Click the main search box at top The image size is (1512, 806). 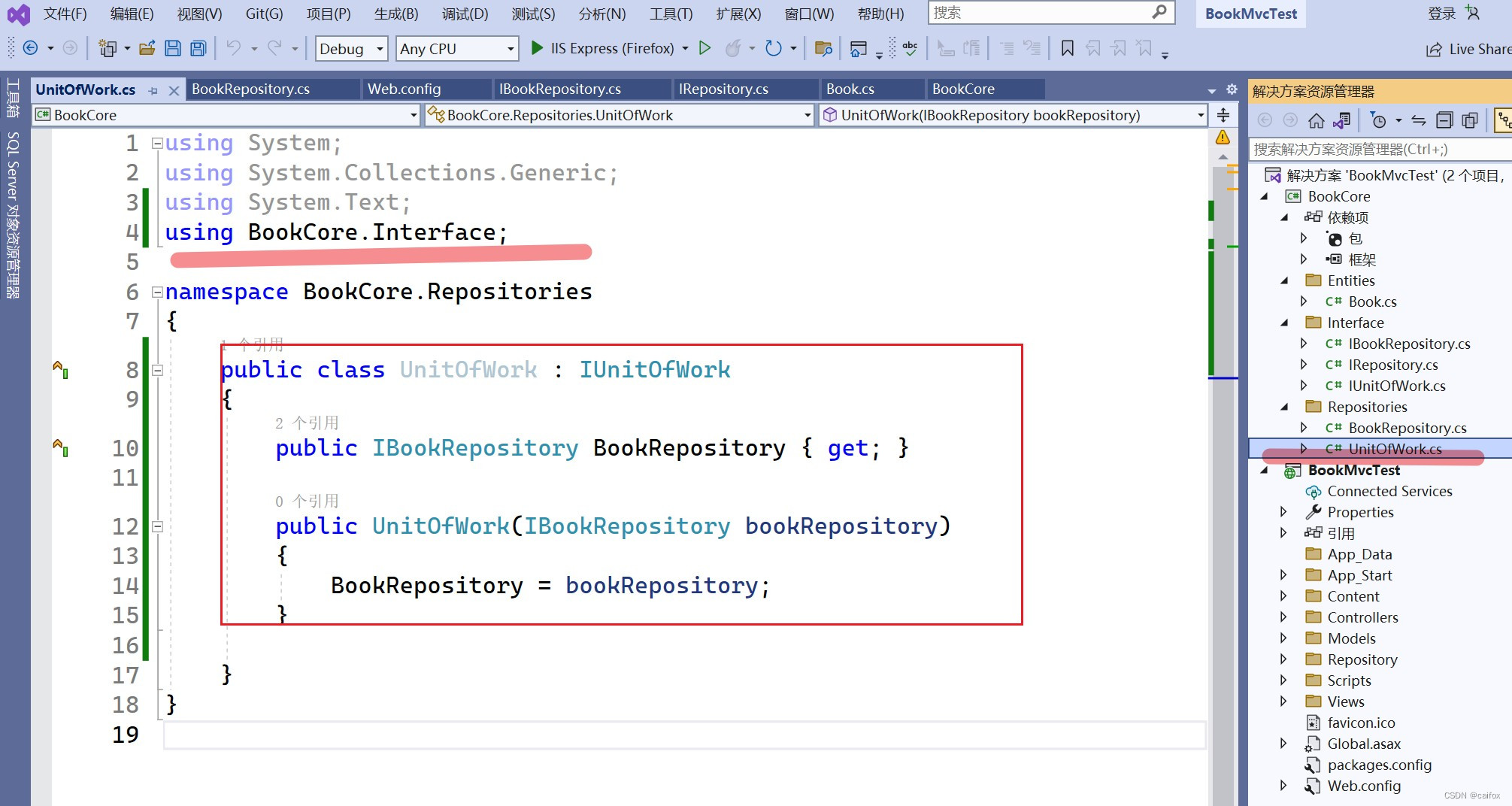1051,13
